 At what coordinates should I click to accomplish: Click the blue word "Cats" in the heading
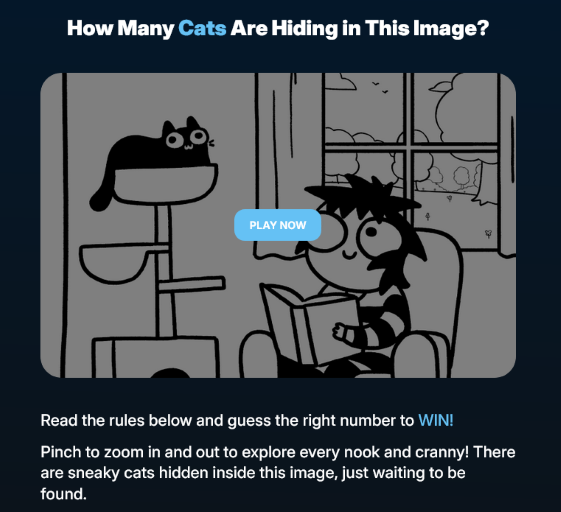click(202, 28)
